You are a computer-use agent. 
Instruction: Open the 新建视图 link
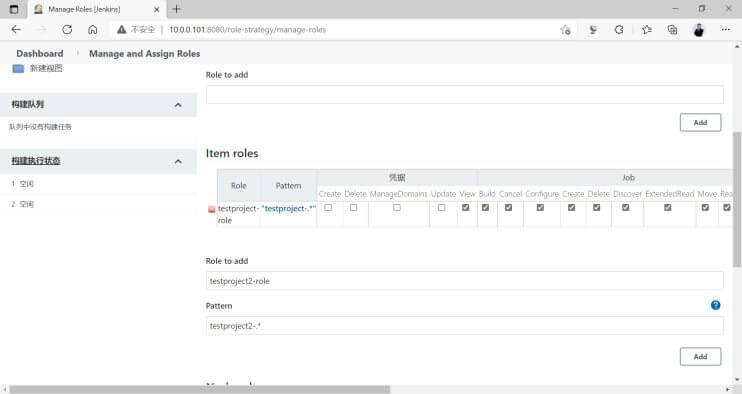point(46,69)
